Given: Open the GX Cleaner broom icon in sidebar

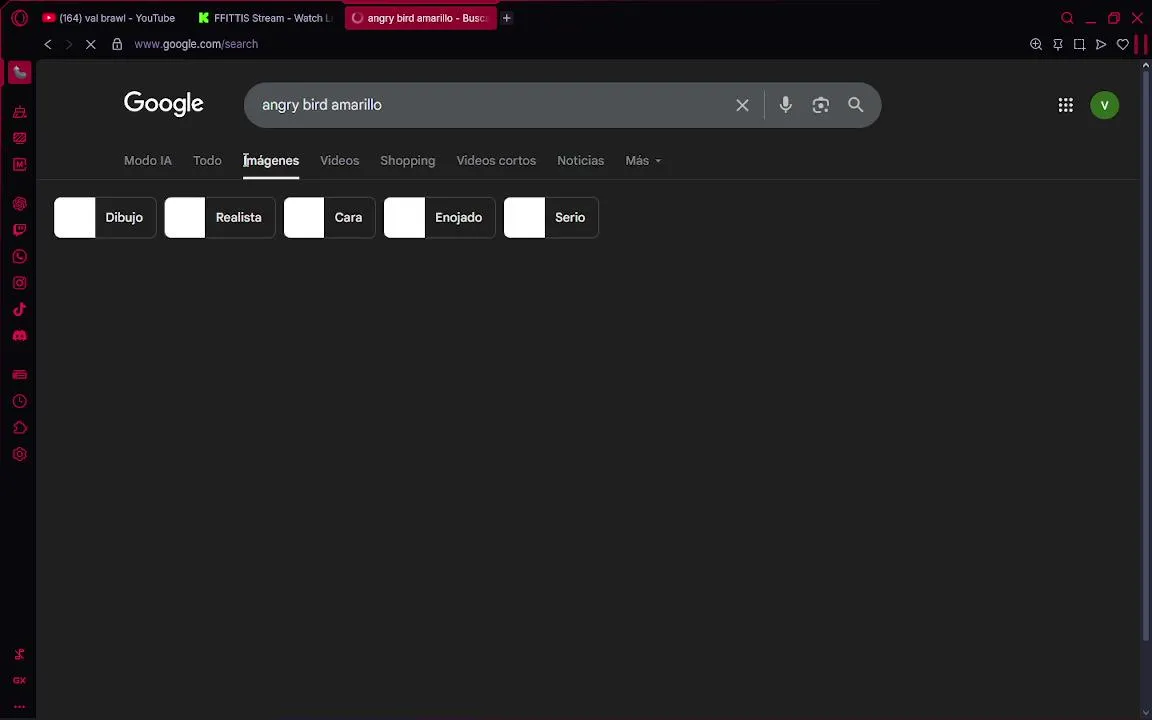Looking at the screenshot, I should click(x=20, y=112).
